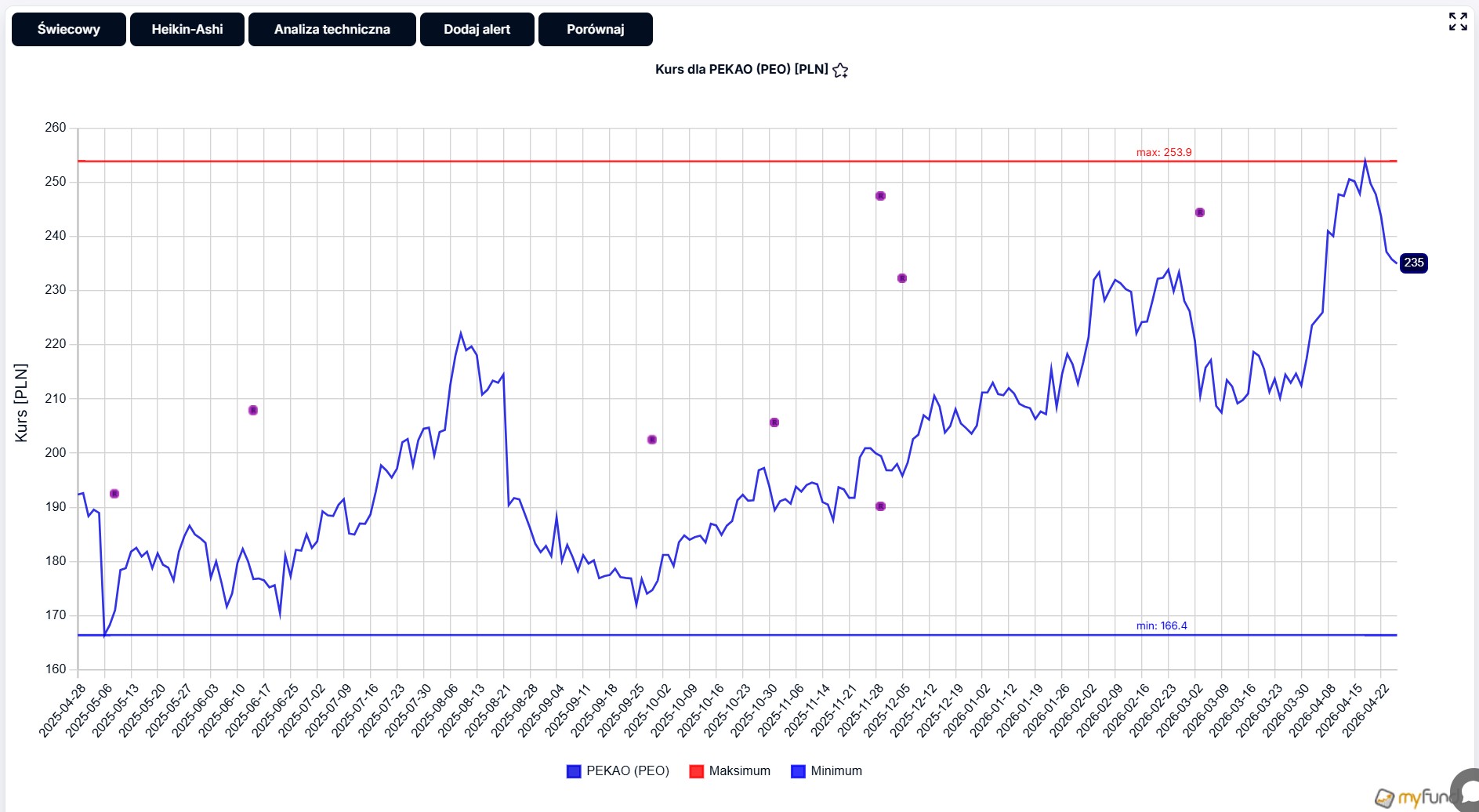The height and width of the screenshot is (812, 1479).
Task: Open the Porównaj comparison option
Action: pos(596,30)
